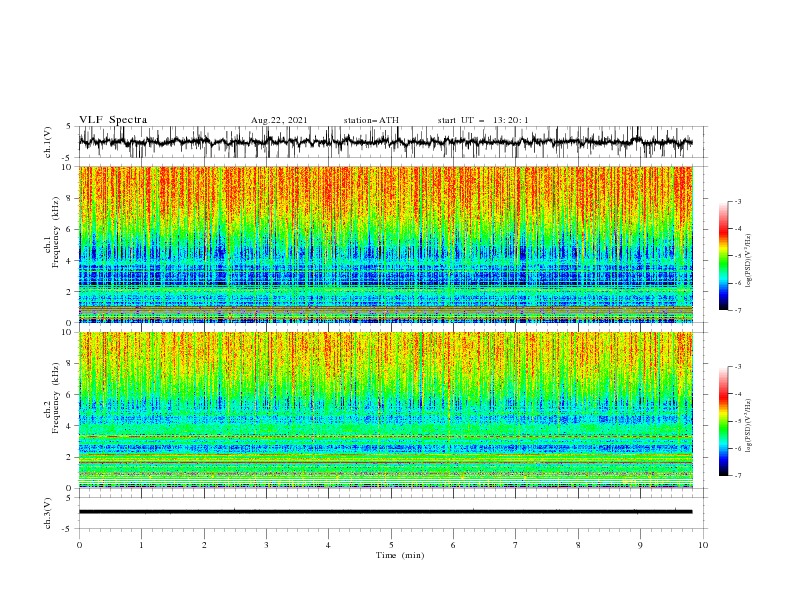The height and width of the screenshot is (612, 792).
Task: Click the -7 tick on ch.1 color bar
Action: tap(738, 310)
